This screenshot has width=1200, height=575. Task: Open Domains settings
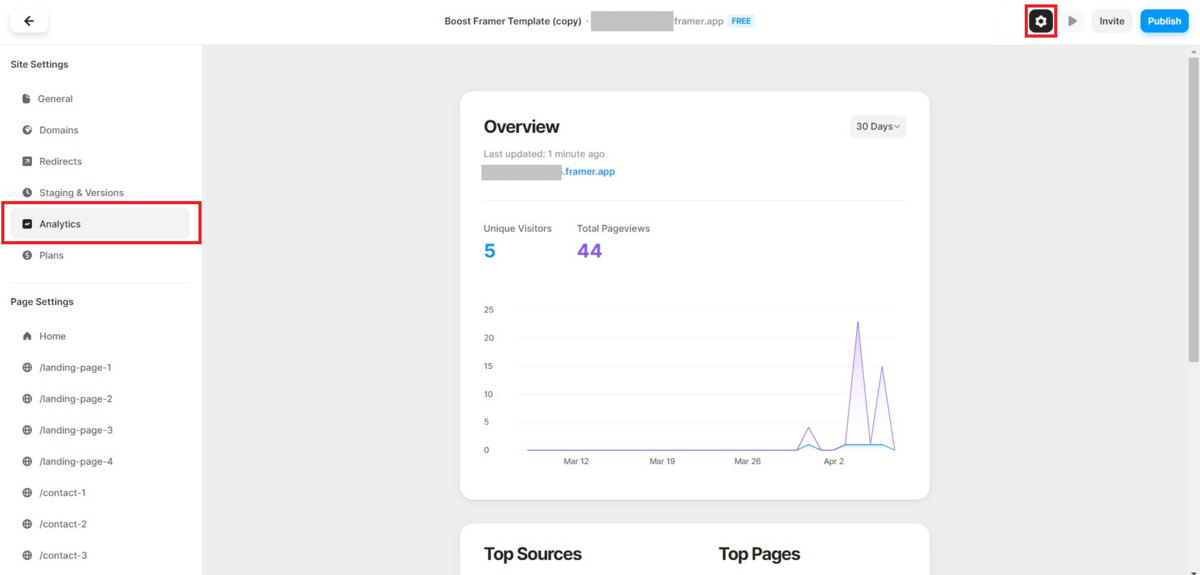100,130
